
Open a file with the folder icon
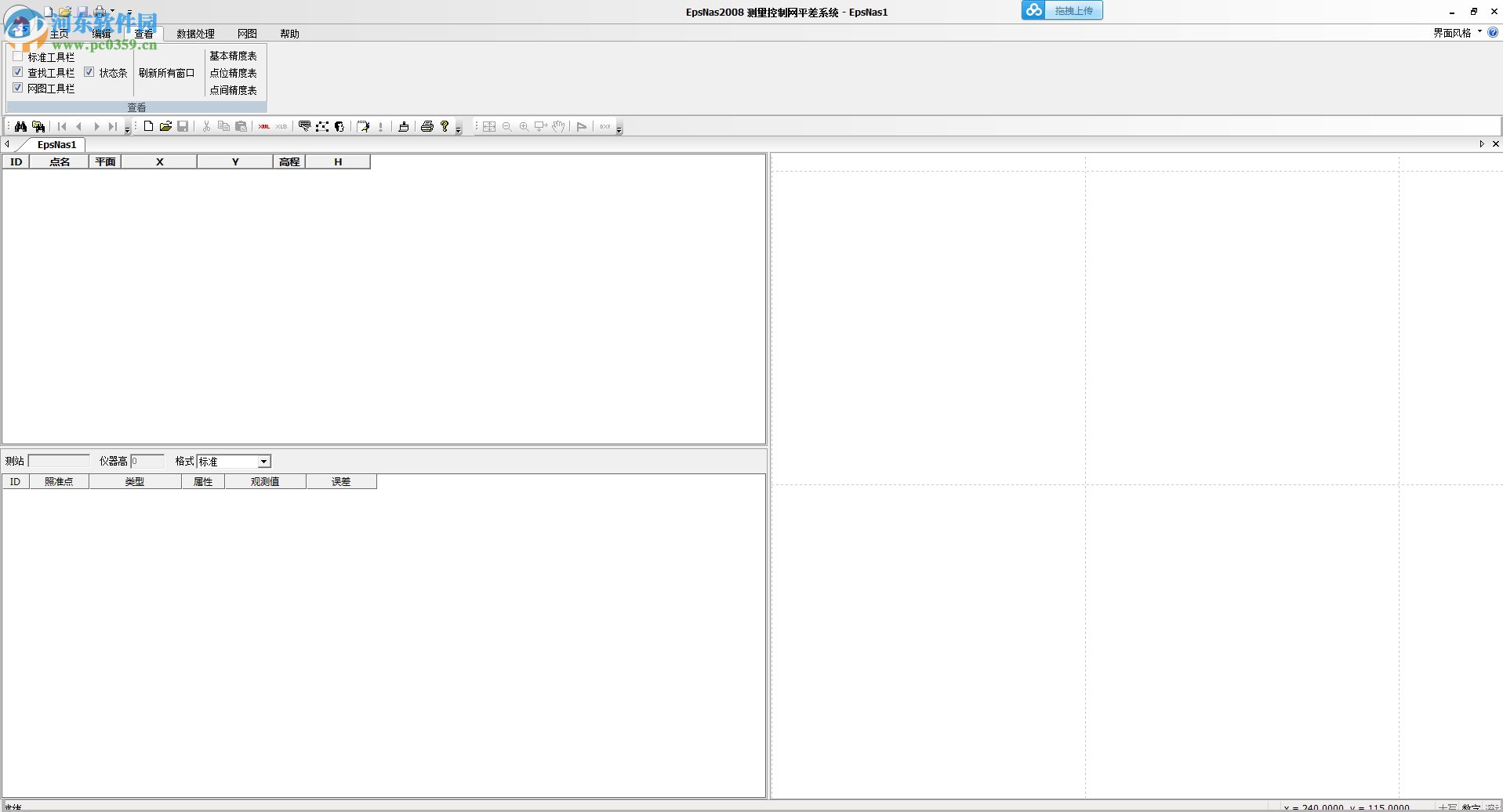[x=165, y=126]
